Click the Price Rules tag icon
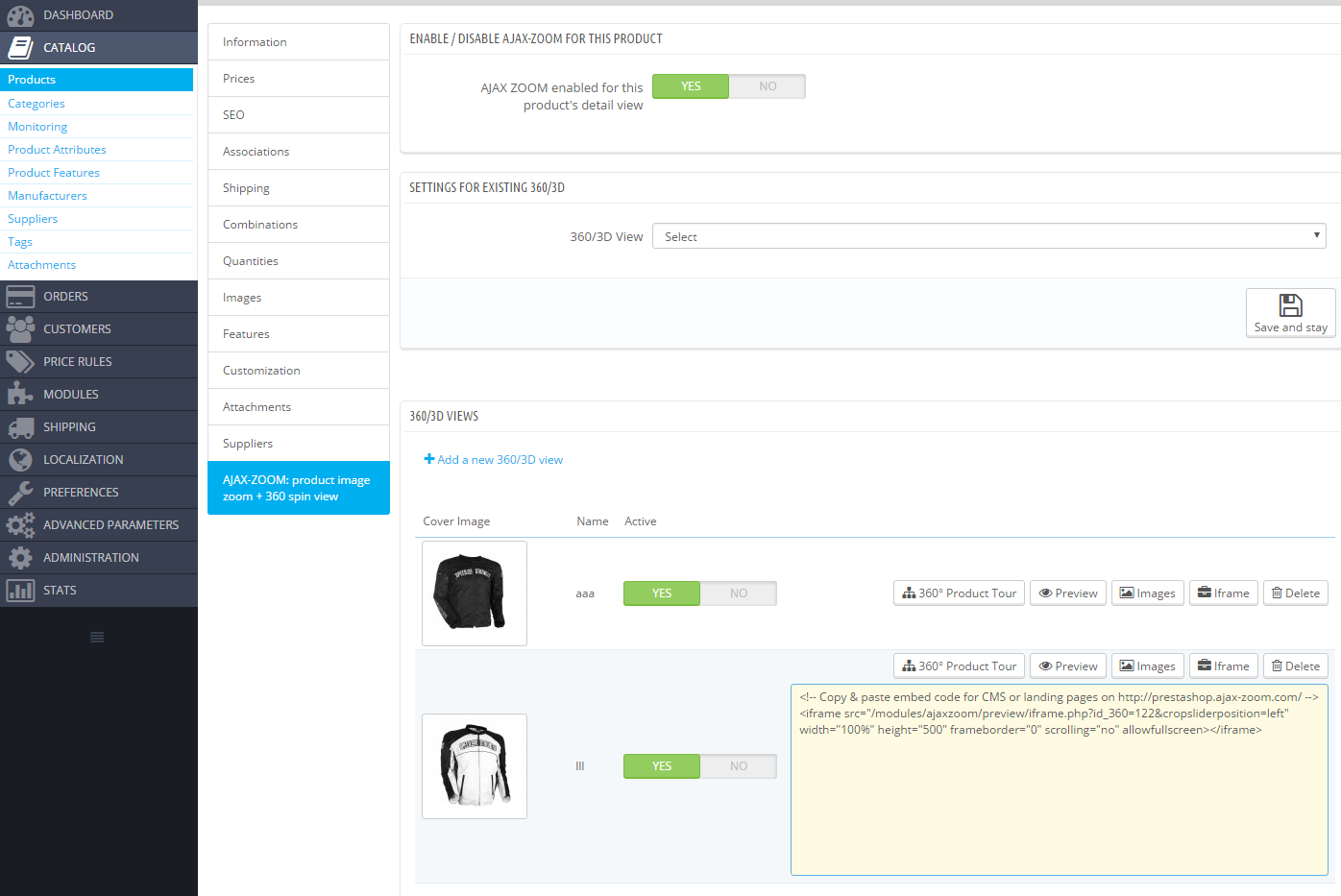The height and width of the screenshot is (896, 1341). point(20,362)
